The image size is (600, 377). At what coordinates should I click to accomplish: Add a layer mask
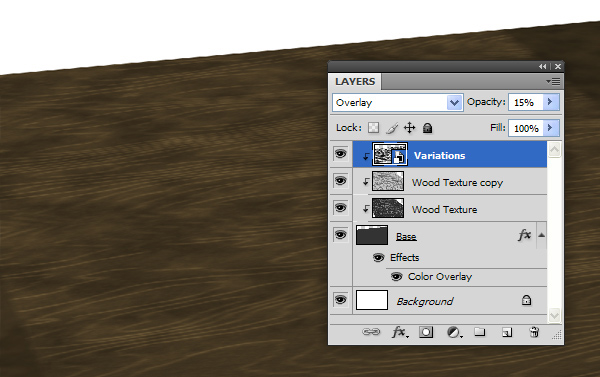[x=426, y=332]
